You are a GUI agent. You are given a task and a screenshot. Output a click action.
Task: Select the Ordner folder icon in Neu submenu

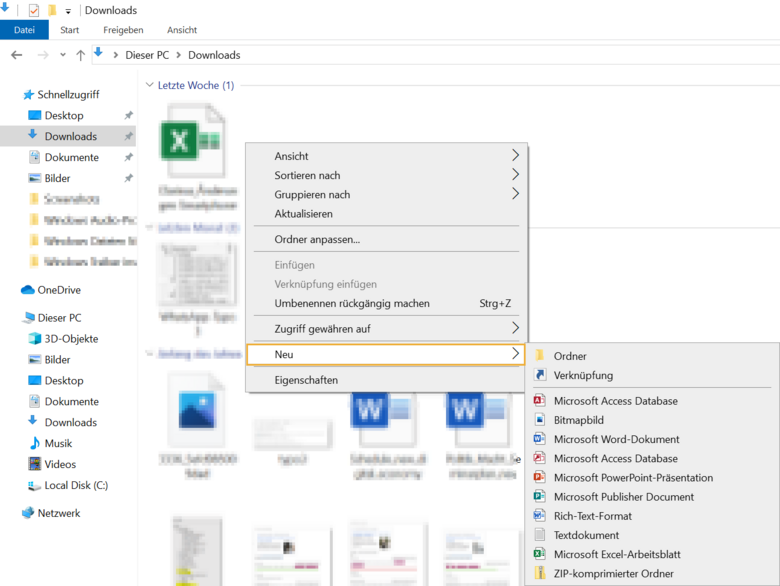tap(539, 356)
